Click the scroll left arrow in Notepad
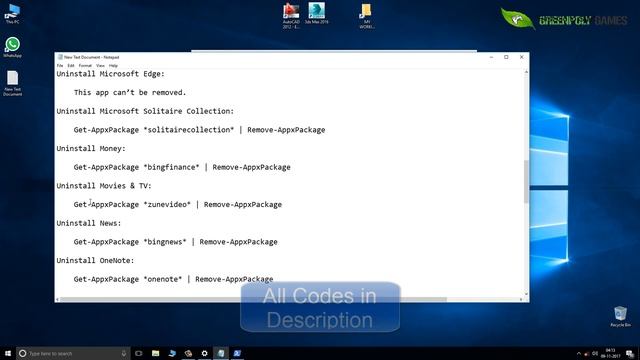The height and width of the screenshot is (360, 640). pyautogui.click(x=57, y=300)
